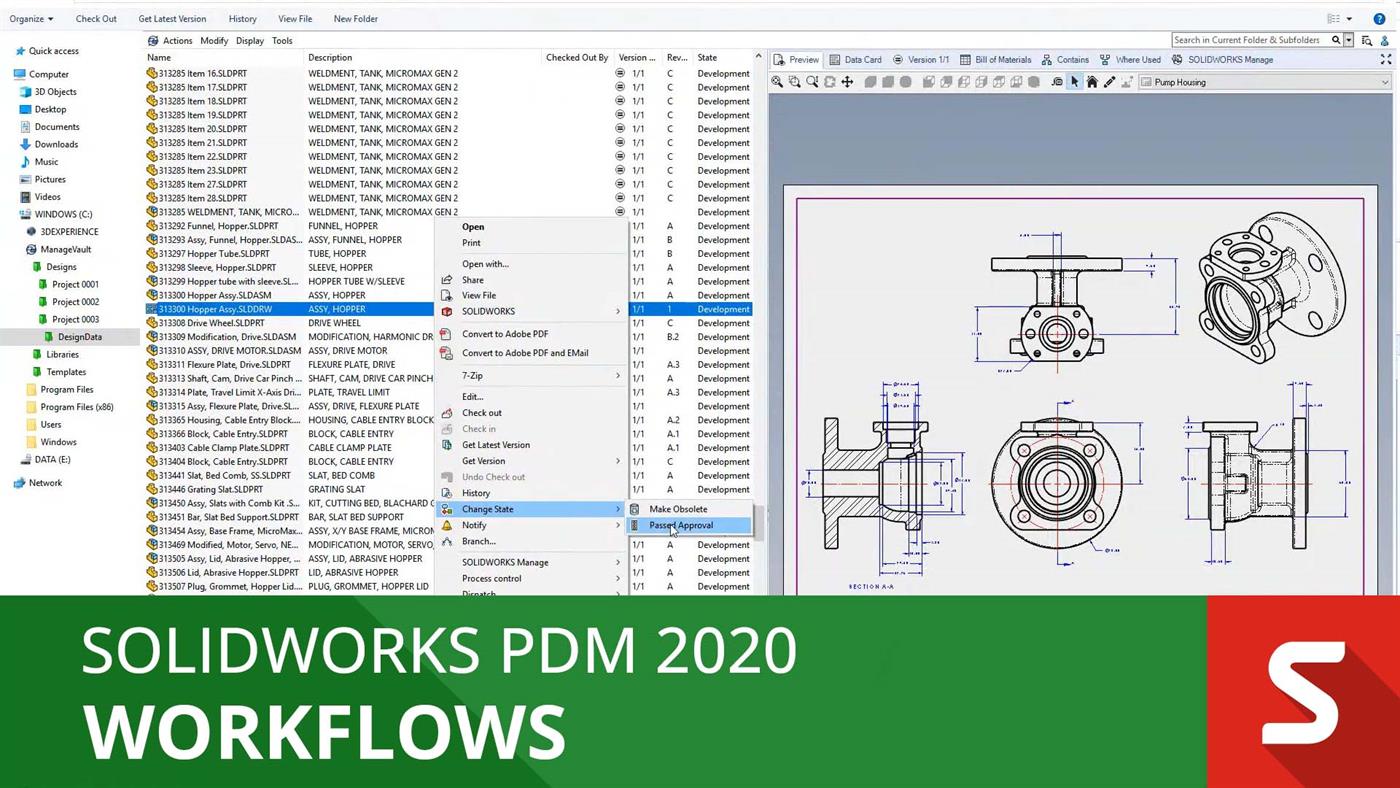Select the Zoom to Fit tool in preview toolbar
1400x788 pixels.
[776, 82]
